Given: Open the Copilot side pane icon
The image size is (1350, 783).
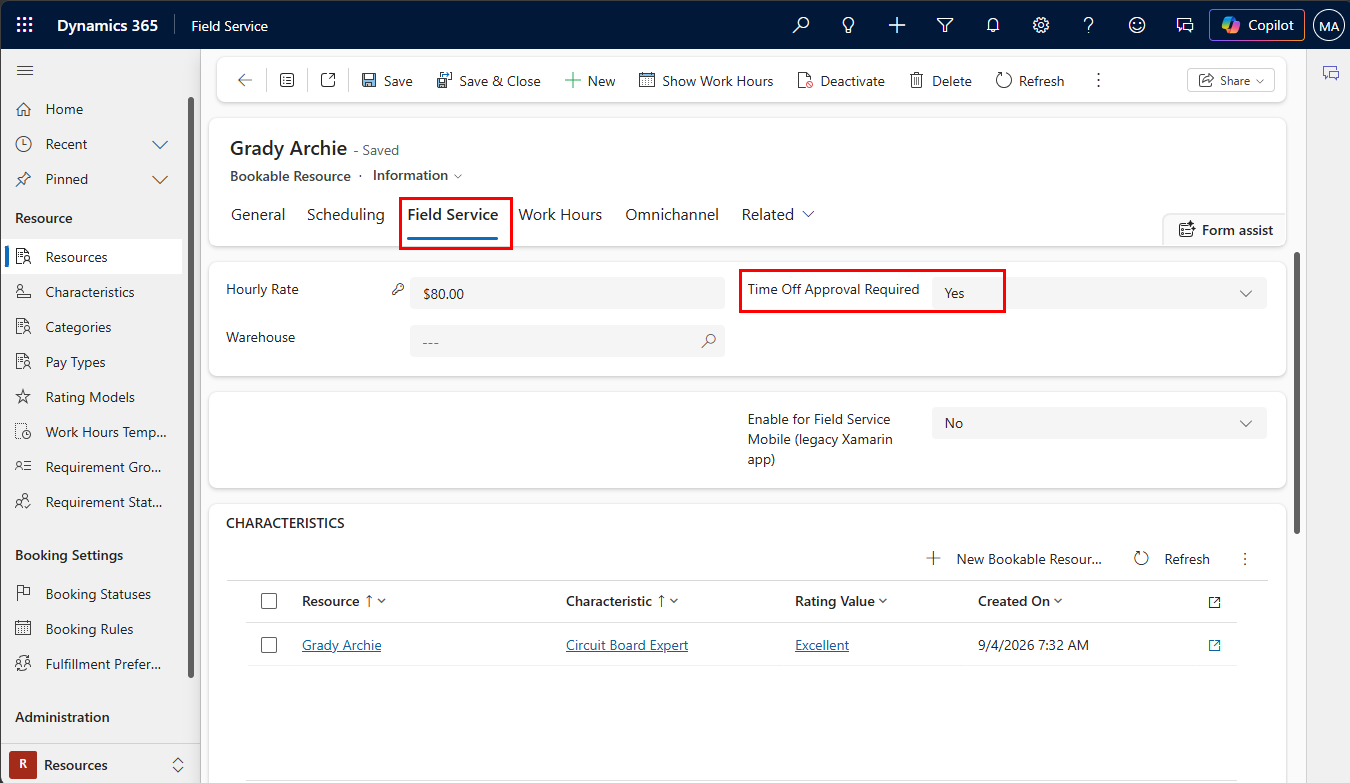Looking at the screenshot, I should (1330, 73).
